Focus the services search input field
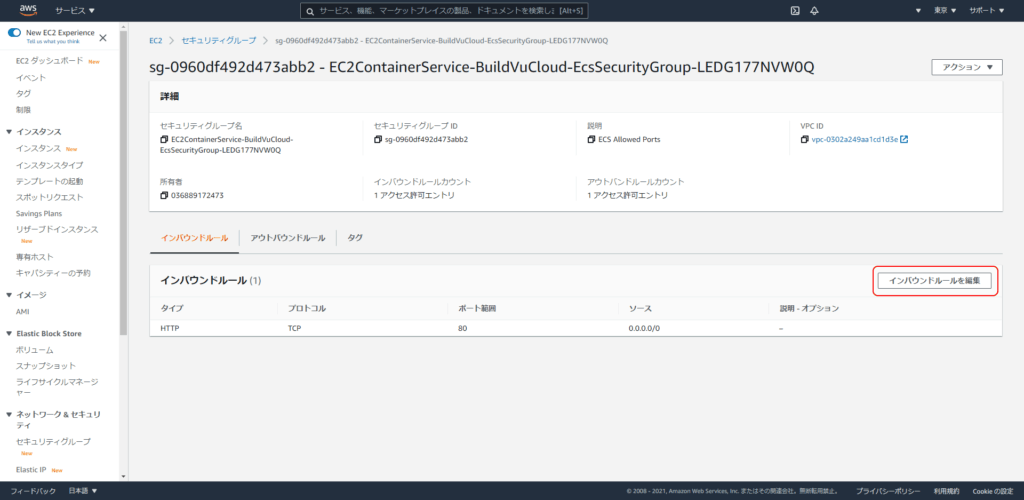Viewport: 1024px width, 500px height. (x=444, y=11)
